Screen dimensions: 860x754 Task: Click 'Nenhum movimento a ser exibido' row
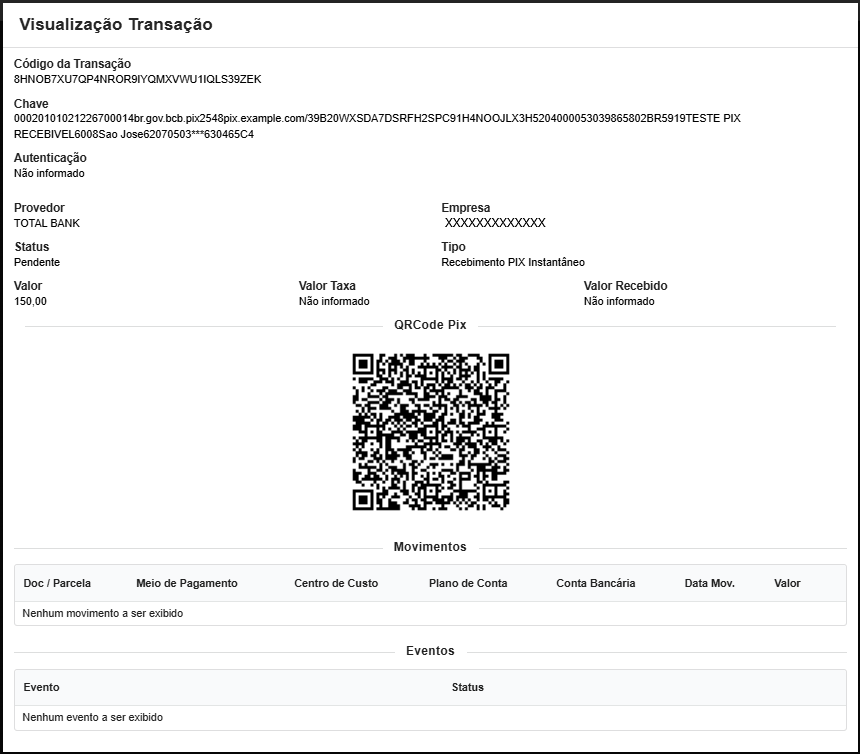tap(103, 613)
